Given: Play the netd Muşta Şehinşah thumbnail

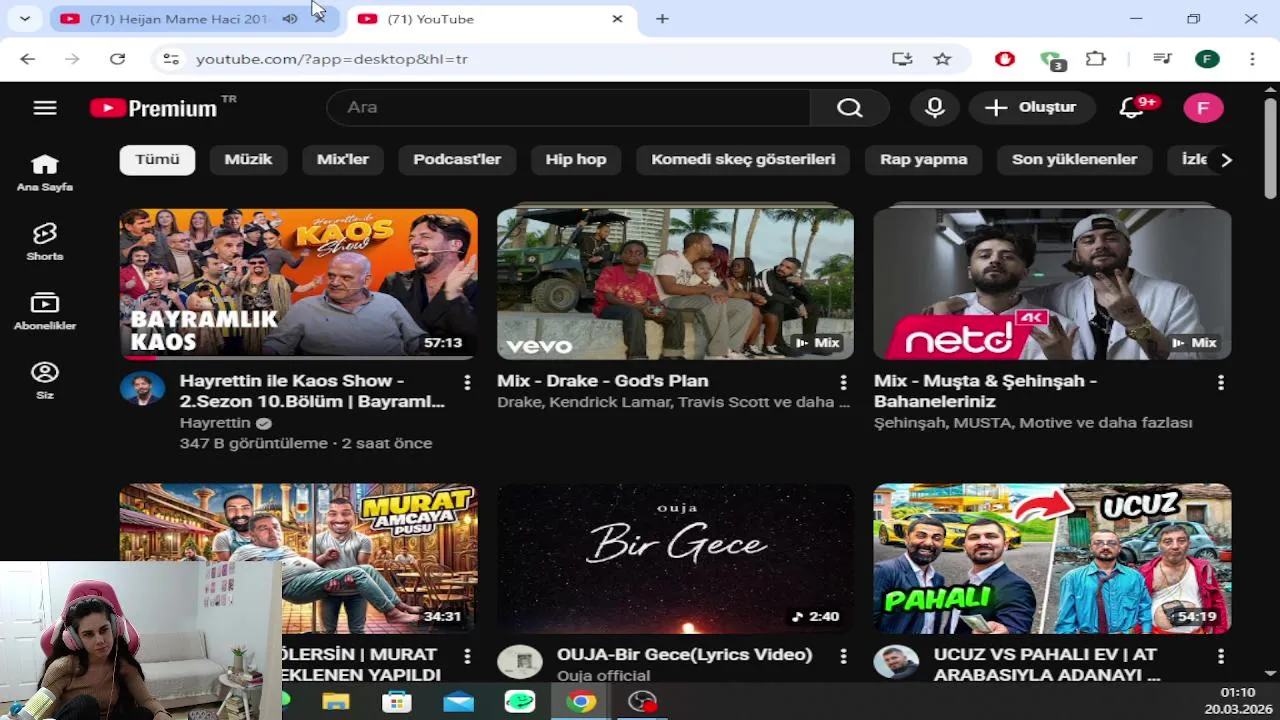Looking at the screenshot, I should coord(1052,284).
